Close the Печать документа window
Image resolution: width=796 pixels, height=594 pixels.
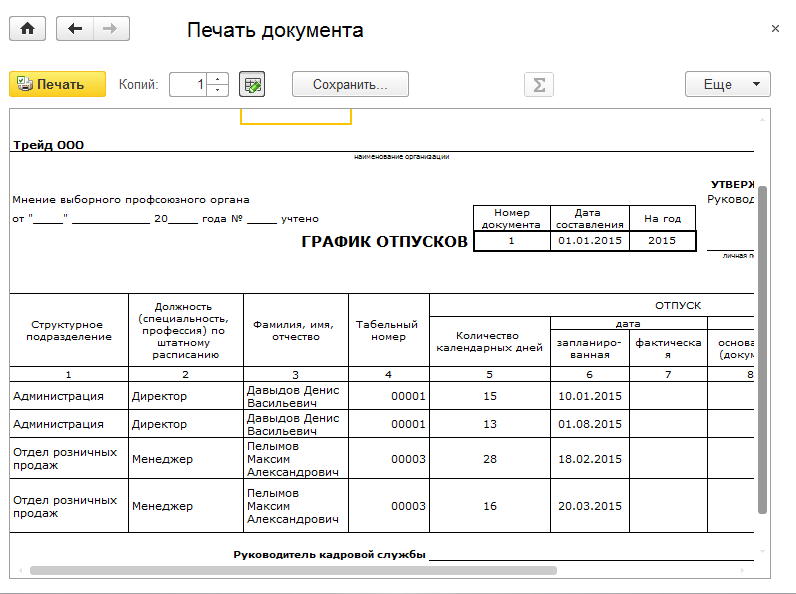775,29
